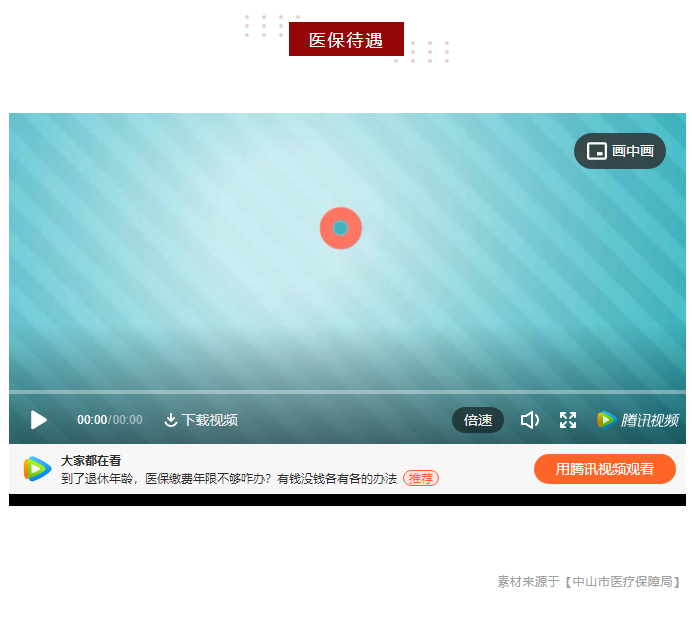The width and height of the screenshot is (692, 620).
Task: Click the 用腾讯视频观看 button
Action: point(605,469)
